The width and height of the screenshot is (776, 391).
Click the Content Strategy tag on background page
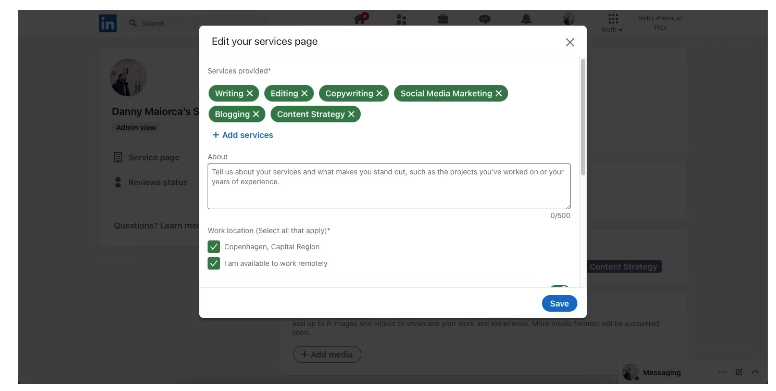click(x=623, y=267)
